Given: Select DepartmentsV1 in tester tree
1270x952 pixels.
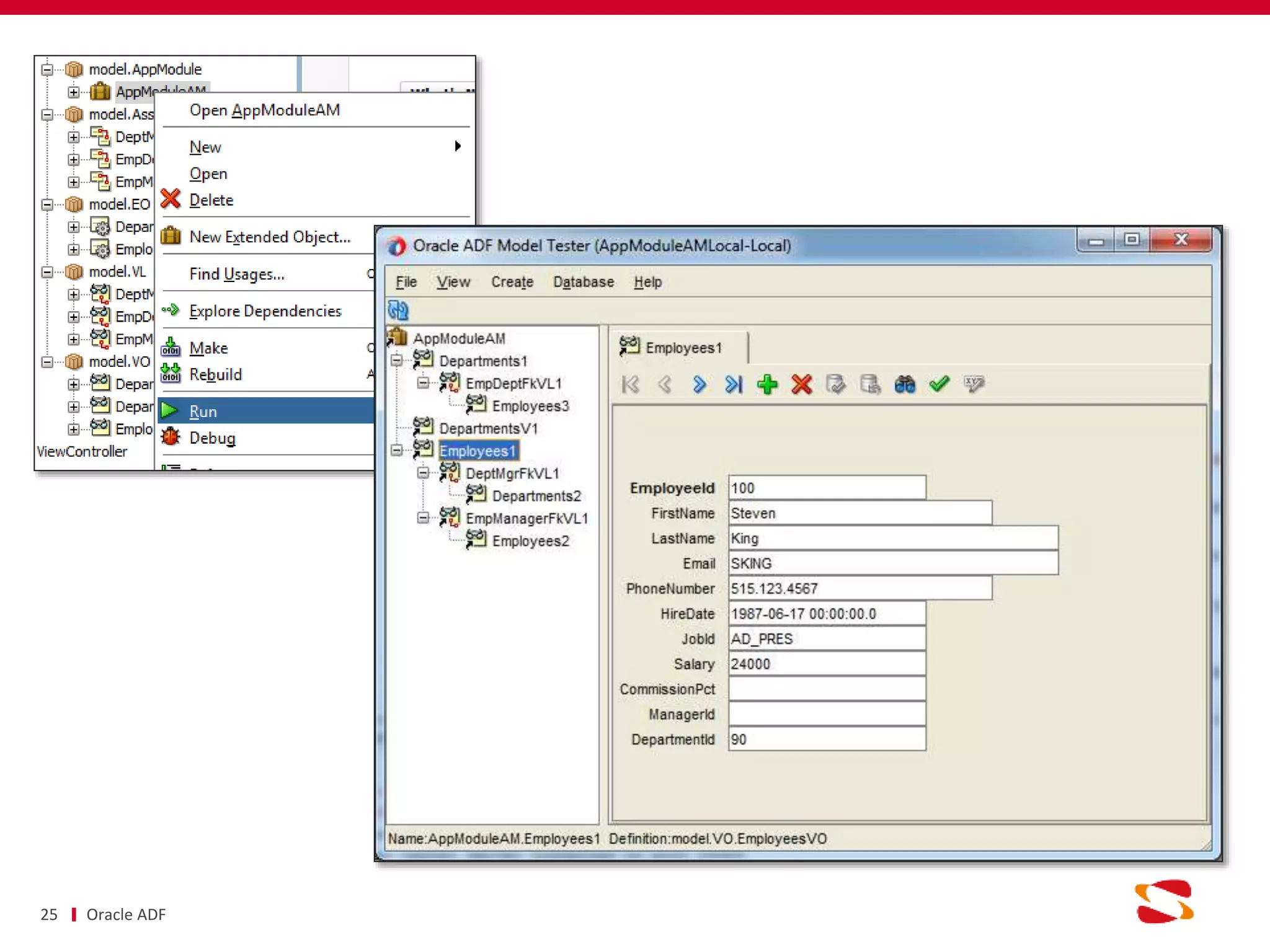Looking at the screenshot, I should point(488,428).
